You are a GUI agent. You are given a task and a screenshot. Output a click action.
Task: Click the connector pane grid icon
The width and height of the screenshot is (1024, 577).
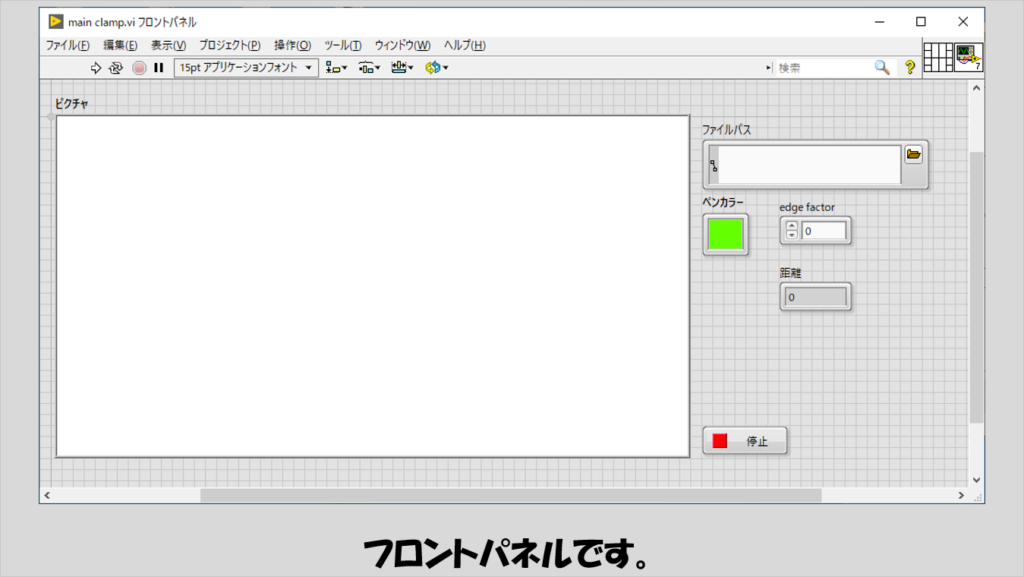coord(937,57)
